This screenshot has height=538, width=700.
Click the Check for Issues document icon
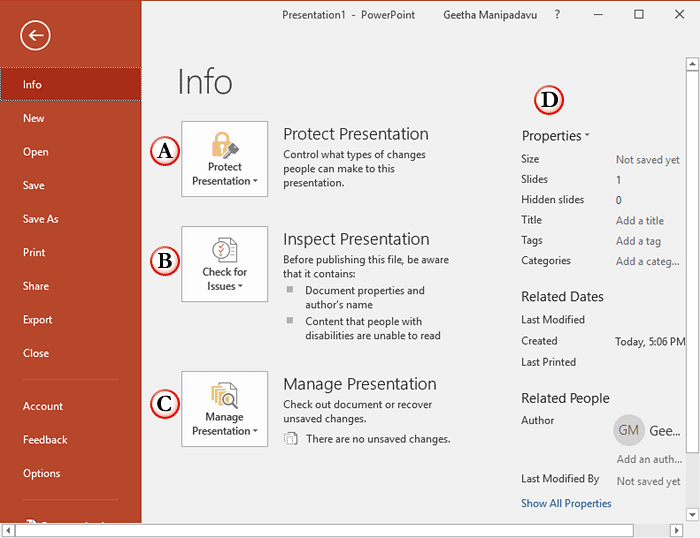point(224,250)
